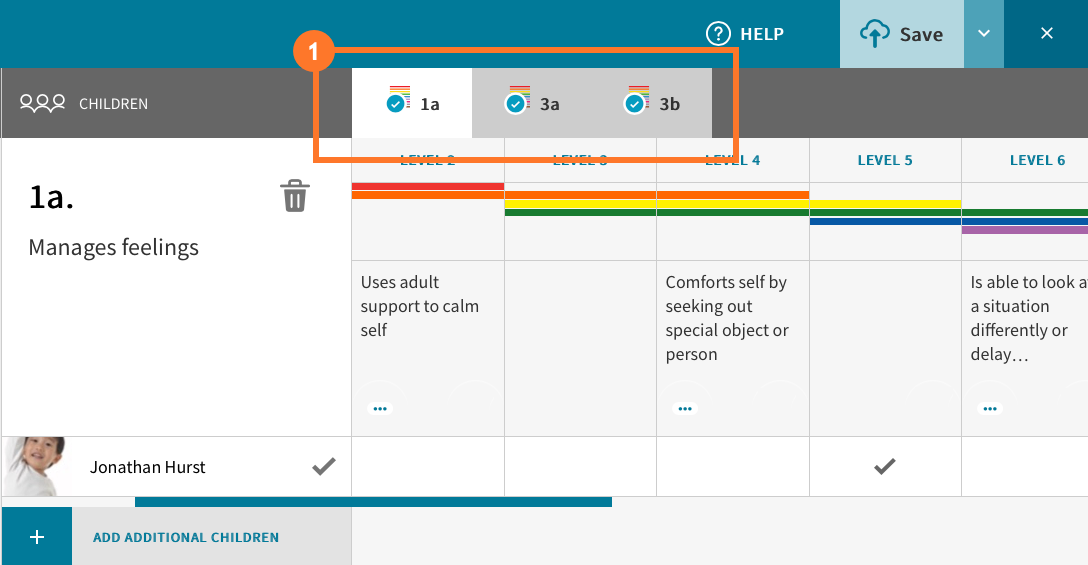
Task: Click Jonathan Hurst's photo thumbnail
Action: (x=35, y=466)
